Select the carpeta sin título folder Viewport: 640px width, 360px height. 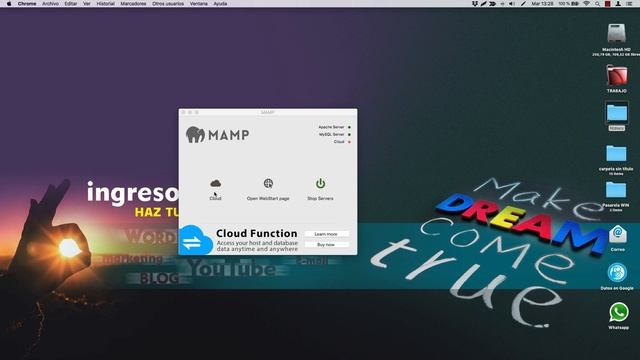click(x=616, y=154)
